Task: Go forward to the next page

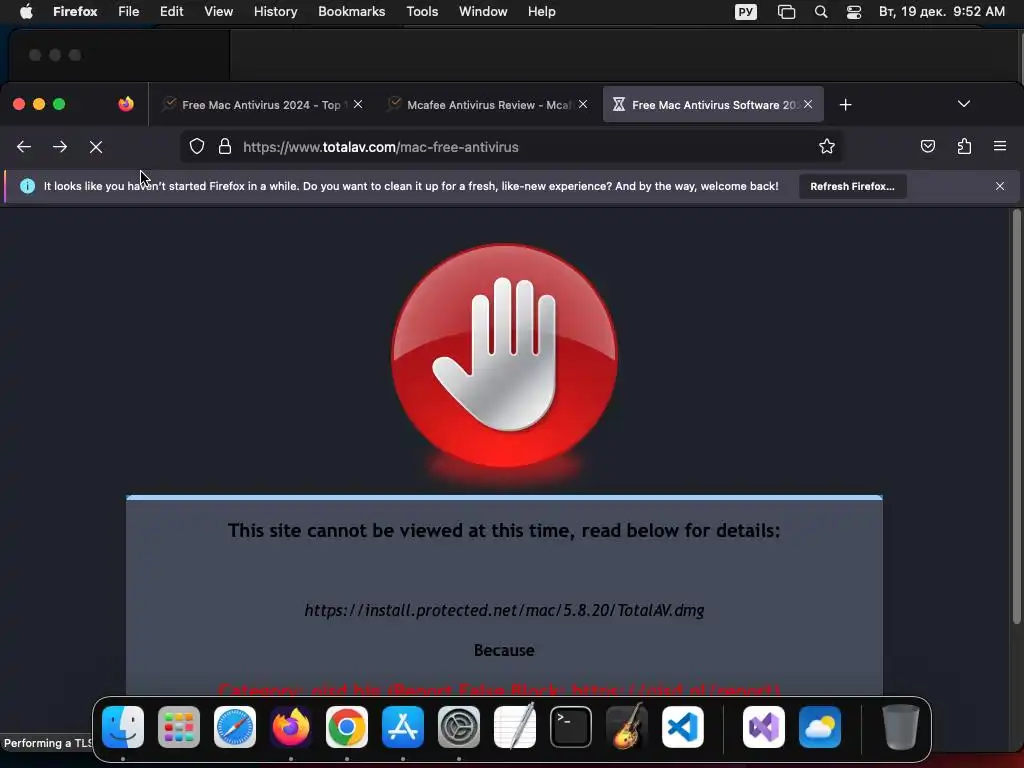Action: click(x=60, y=147)
